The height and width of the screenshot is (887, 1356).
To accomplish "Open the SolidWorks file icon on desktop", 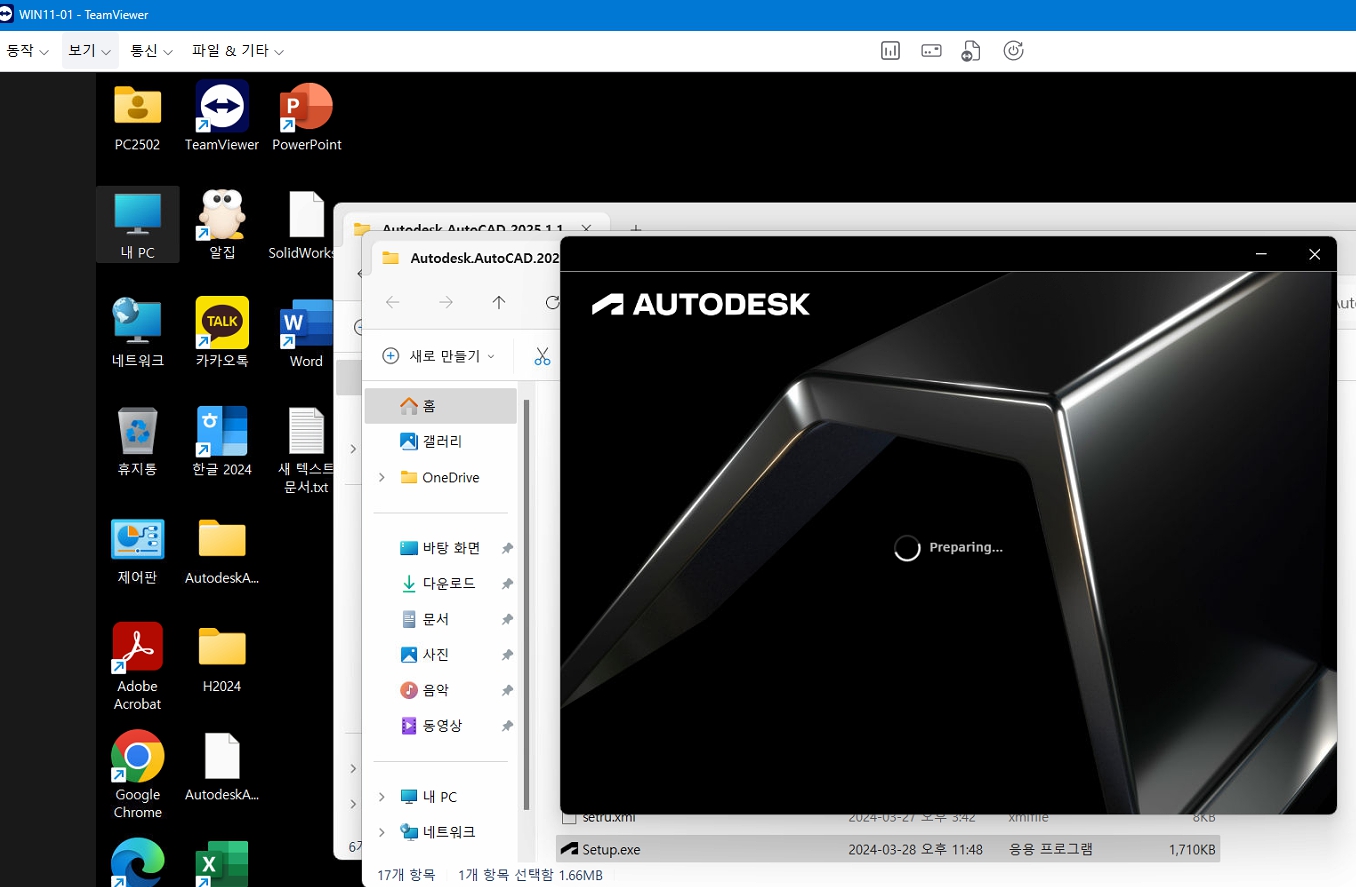I will [x=302, y=224].
